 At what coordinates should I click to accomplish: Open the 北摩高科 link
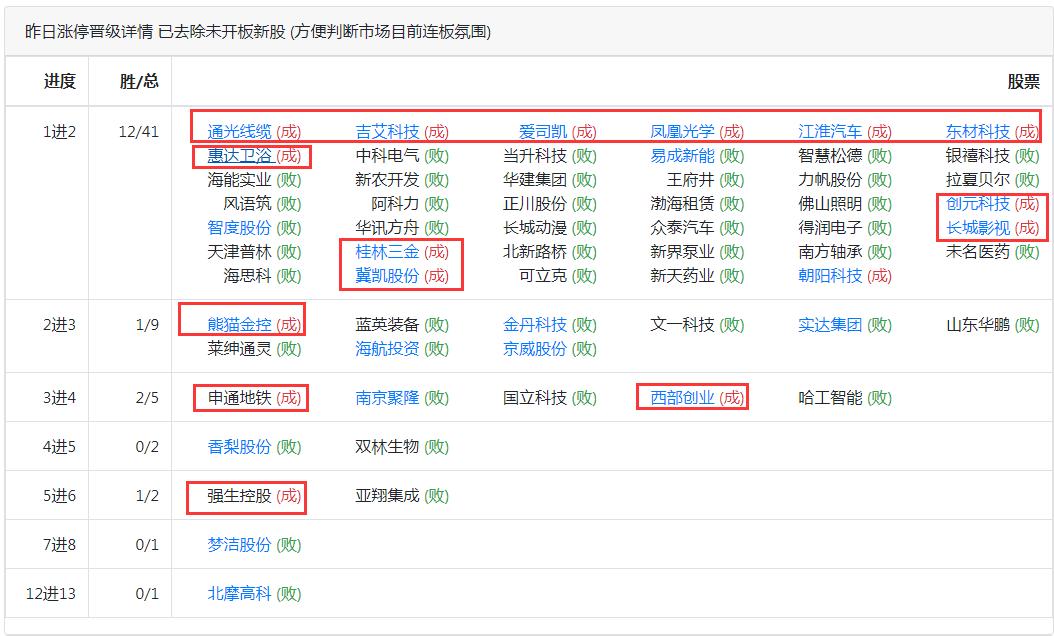click(239, 594)
